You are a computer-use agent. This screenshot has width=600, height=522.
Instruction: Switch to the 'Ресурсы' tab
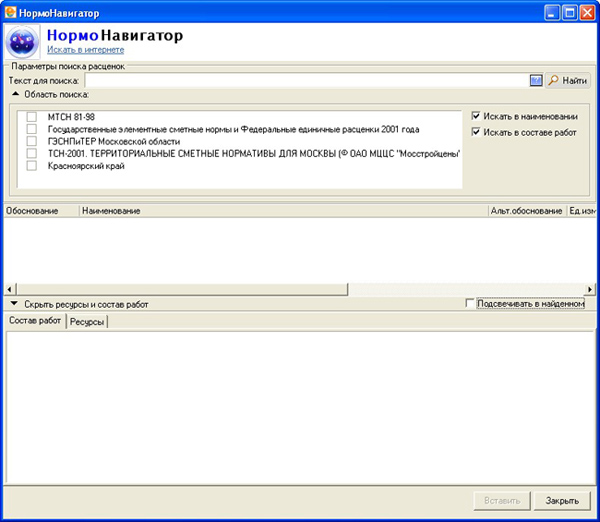87,321
